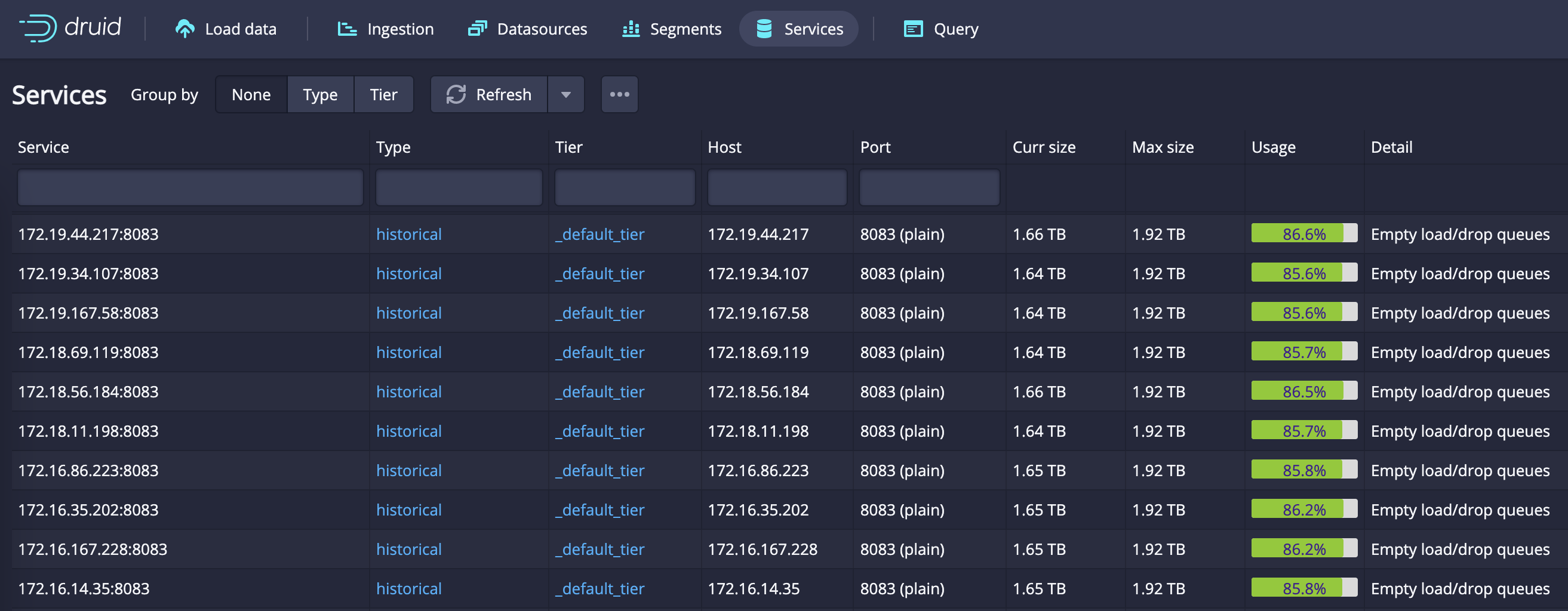Click detail text in 172.16.14.35 row
Image resolution: width=1568 pixels, height=611 pixels.
(x=1461, y=588)
